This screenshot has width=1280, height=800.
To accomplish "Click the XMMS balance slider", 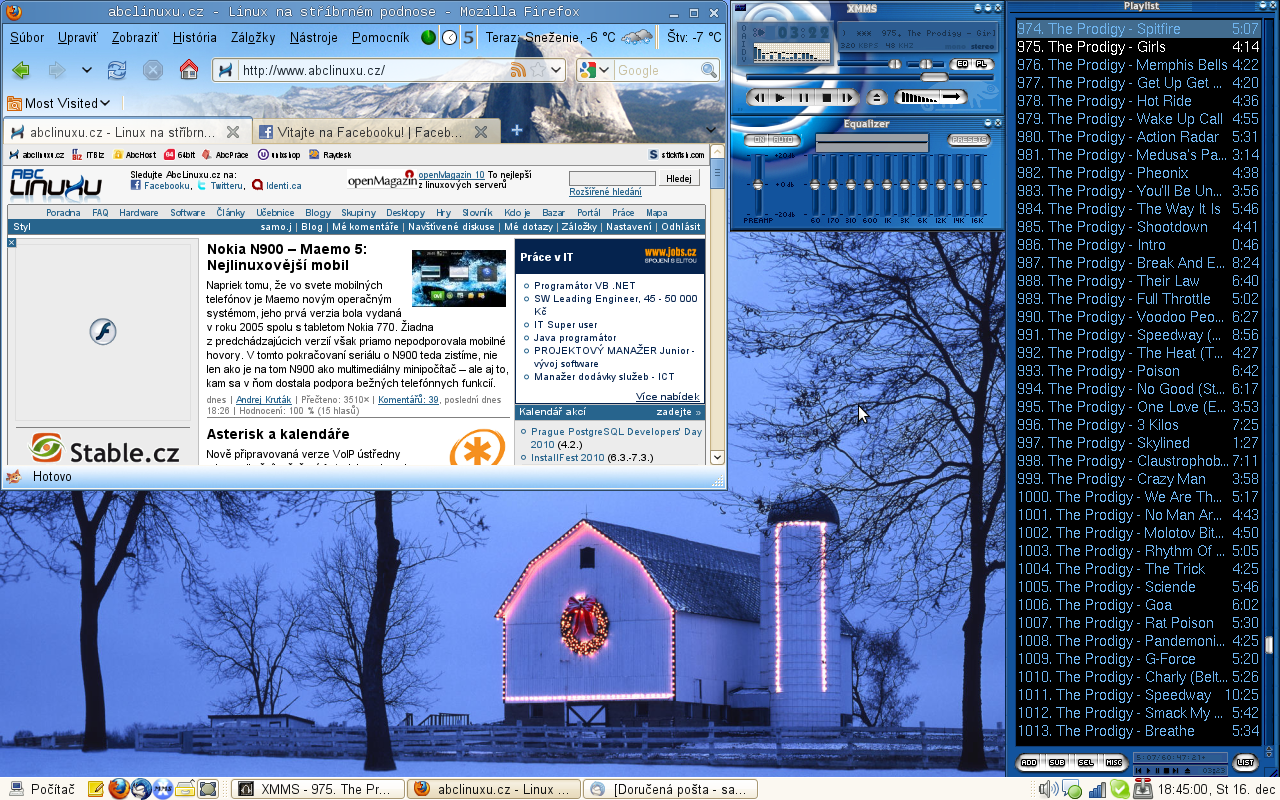I will tap(925, 64).
